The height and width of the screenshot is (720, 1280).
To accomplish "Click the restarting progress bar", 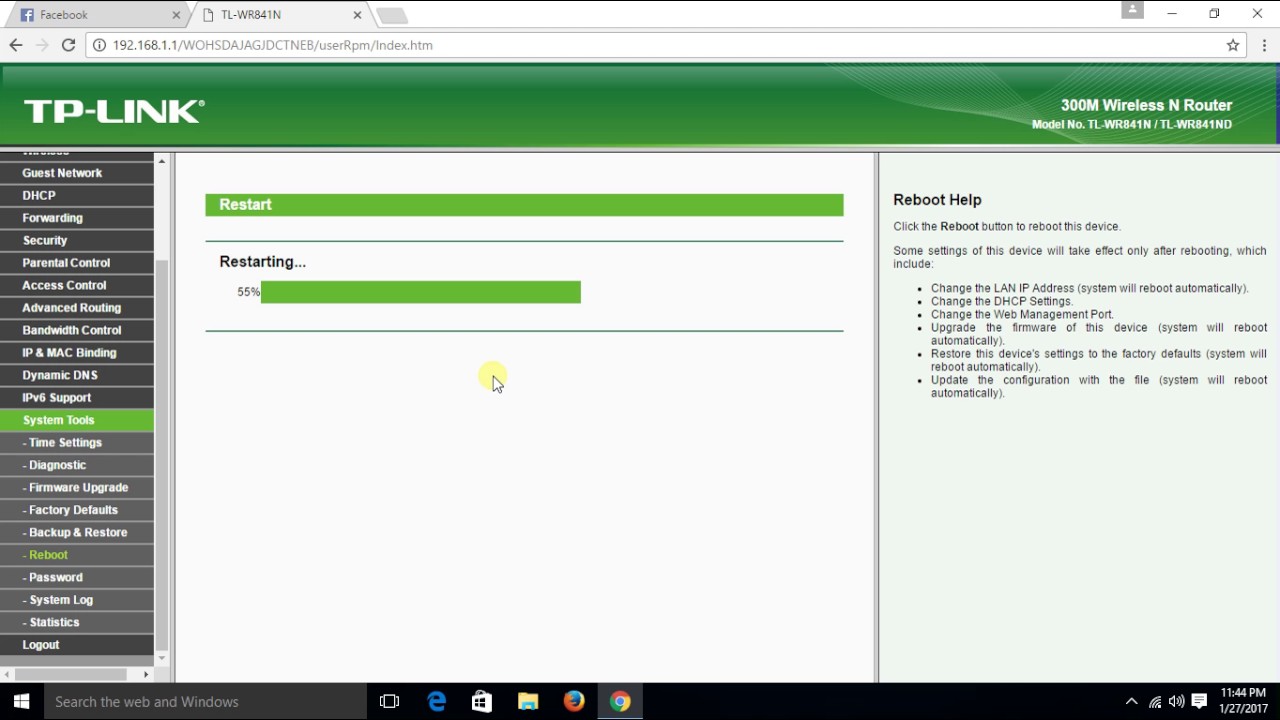I will point(421,292).
